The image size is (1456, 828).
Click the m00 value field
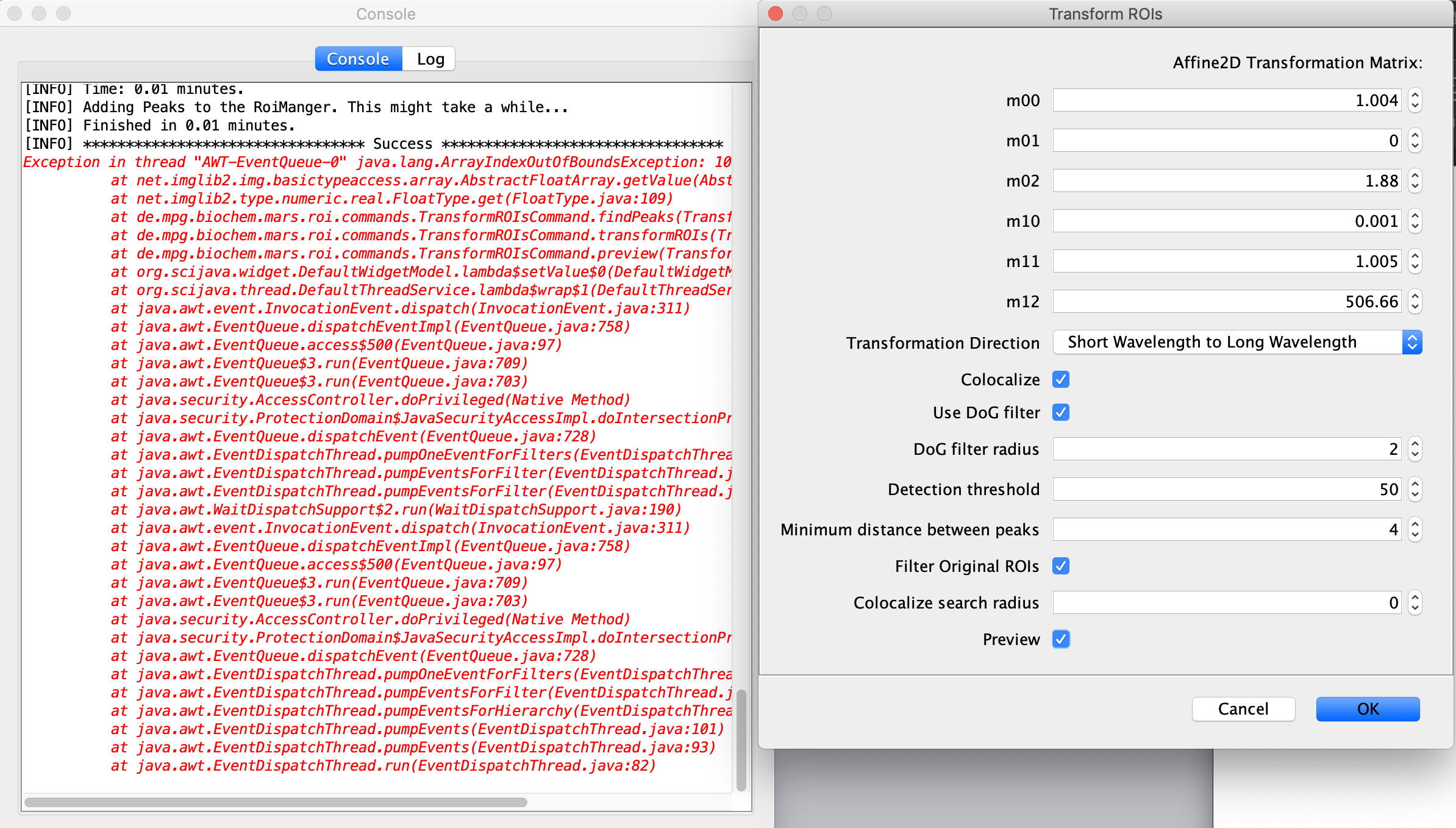[1227, 100]
